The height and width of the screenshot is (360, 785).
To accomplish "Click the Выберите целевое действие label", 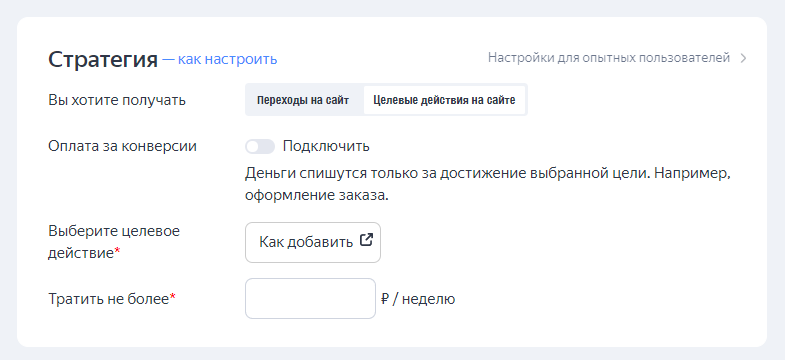I will [114, 242].
